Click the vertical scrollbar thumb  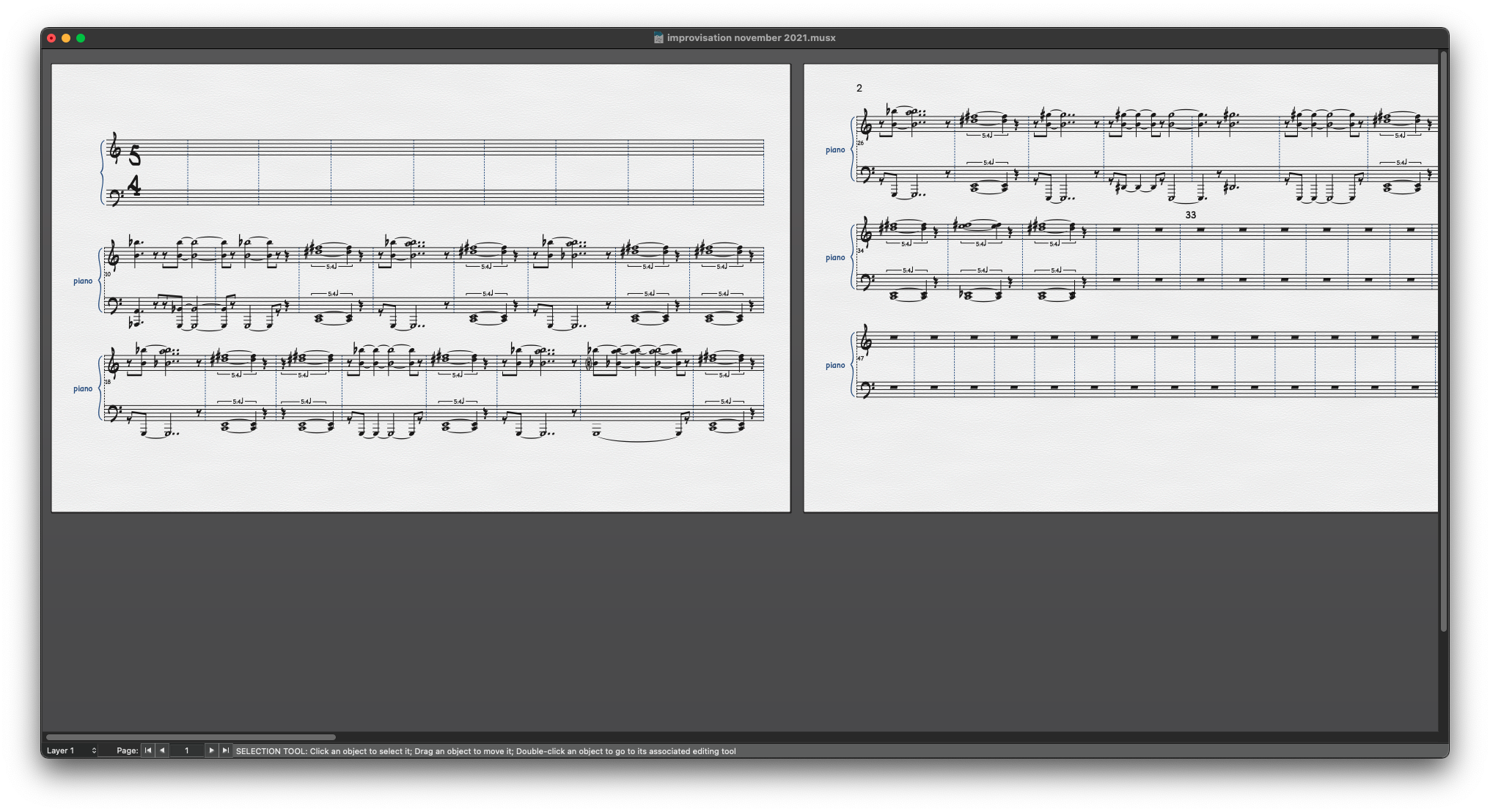click(x=1443, y=341)
